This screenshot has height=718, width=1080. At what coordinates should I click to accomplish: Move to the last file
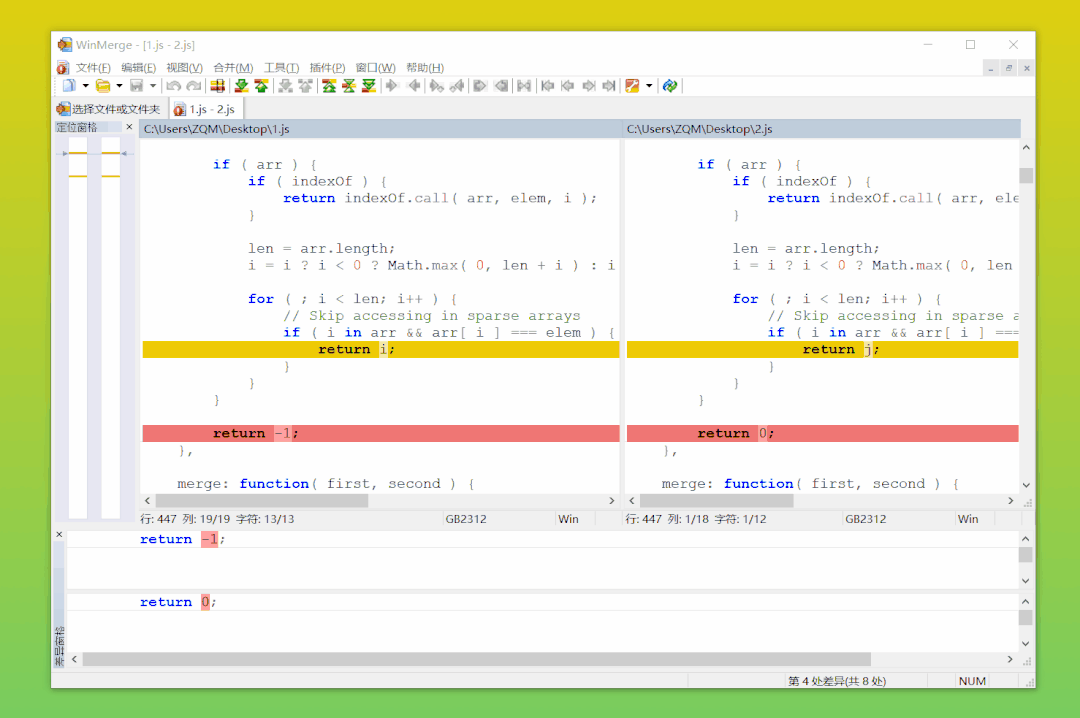pos(609,85)
